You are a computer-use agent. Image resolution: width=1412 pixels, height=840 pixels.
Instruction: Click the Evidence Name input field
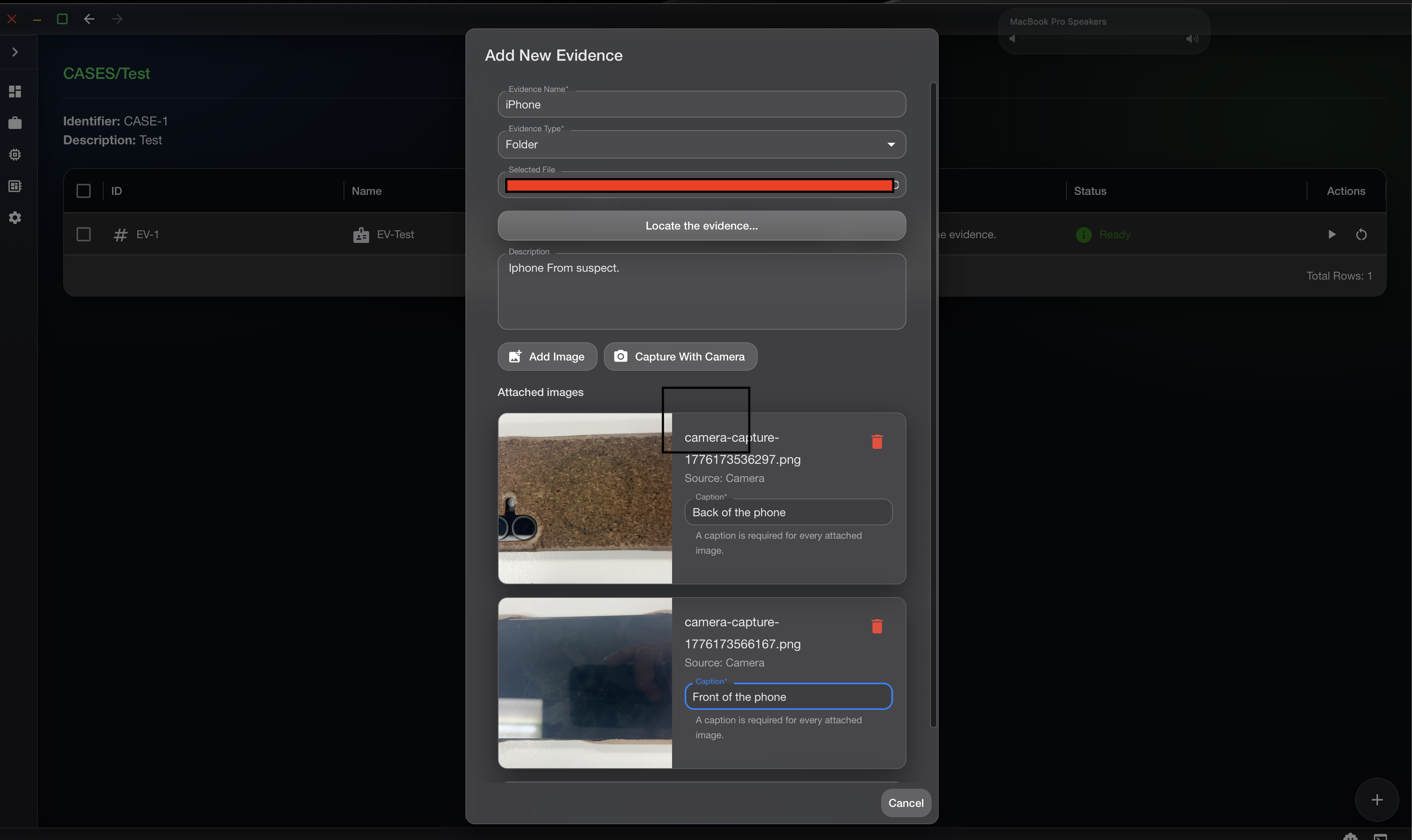pyautogui.click(x=701, y=105)
